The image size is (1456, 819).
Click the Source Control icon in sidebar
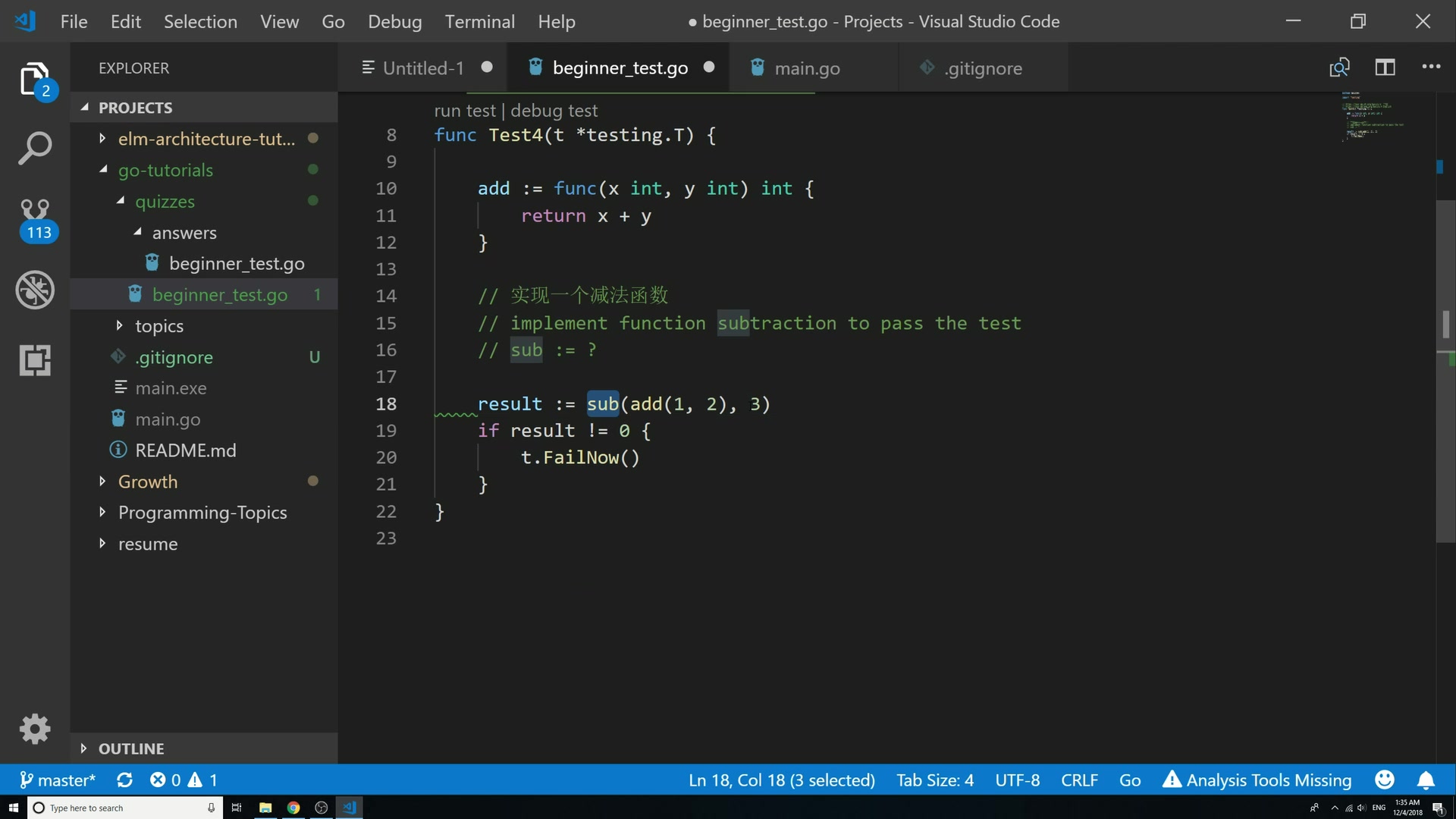click(x=33, y=218)
